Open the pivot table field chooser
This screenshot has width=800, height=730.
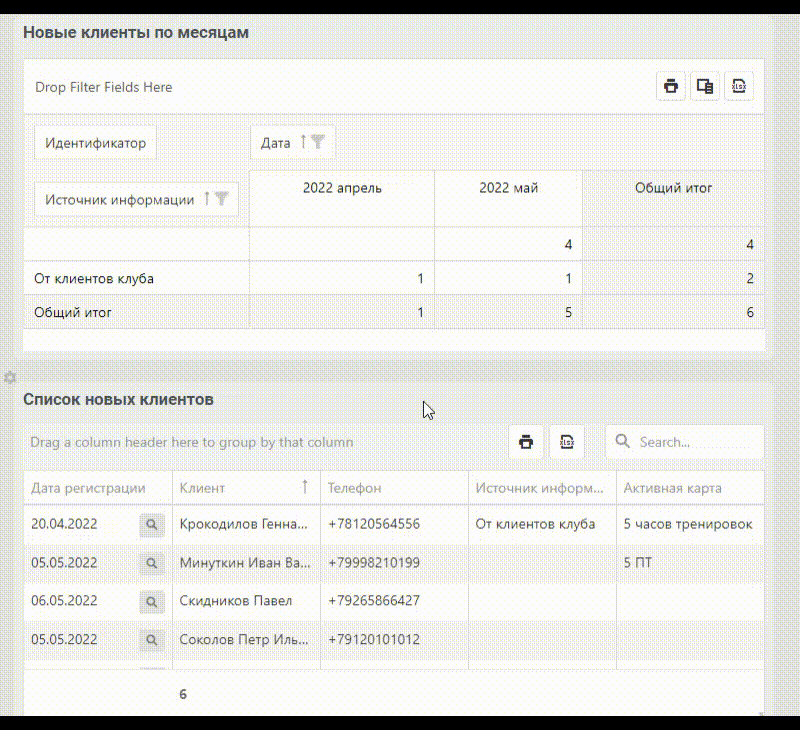705,86
